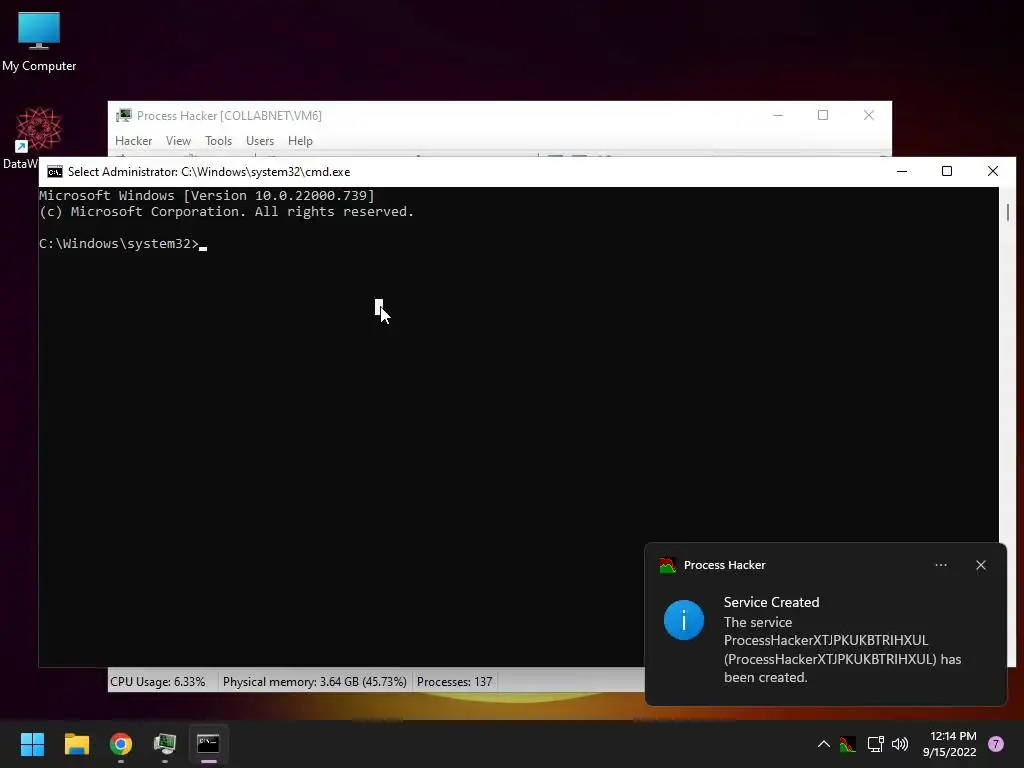The image size is (1024, 768).
Task: Open the Hacker menu in Process Hacker
Action: [133, 141]
